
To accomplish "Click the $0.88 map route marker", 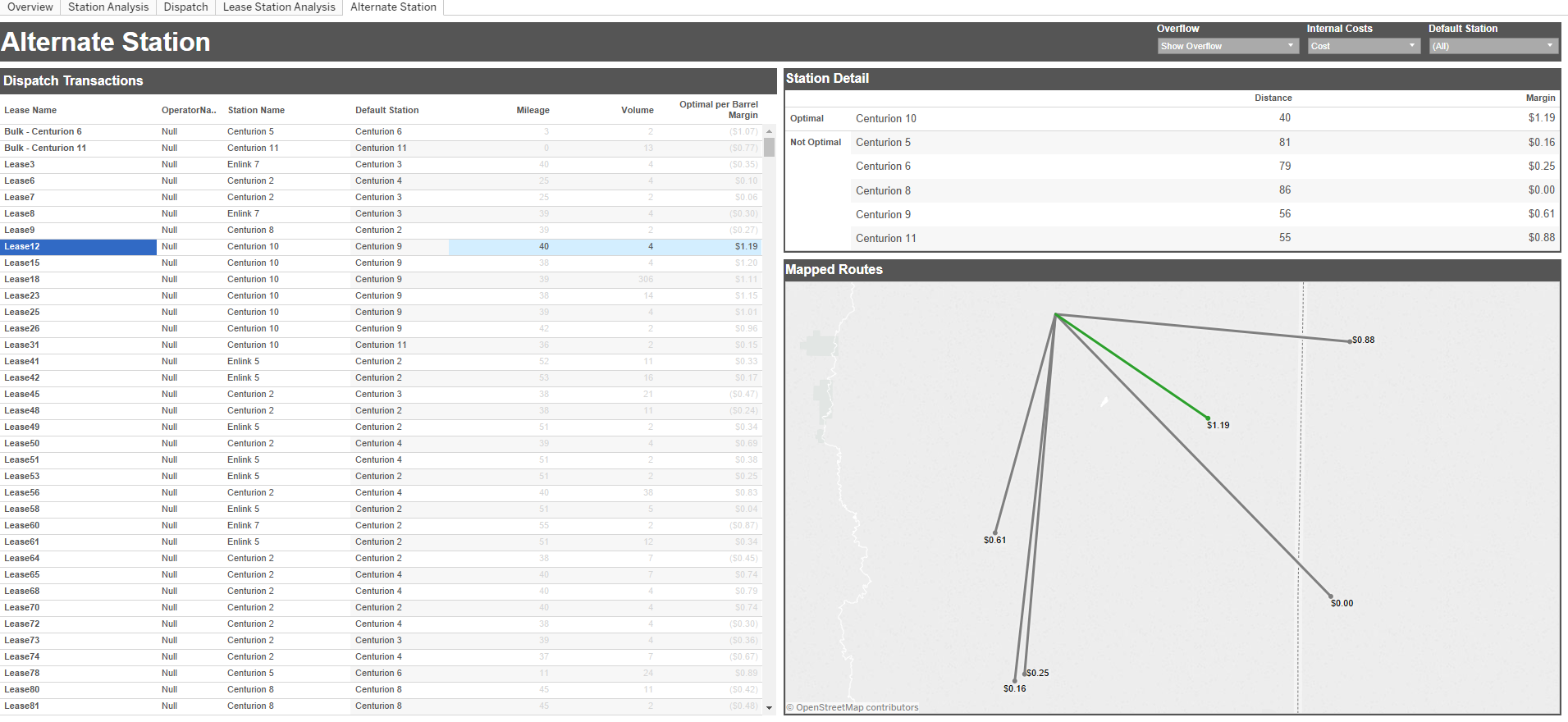I will click(1350, 340).
